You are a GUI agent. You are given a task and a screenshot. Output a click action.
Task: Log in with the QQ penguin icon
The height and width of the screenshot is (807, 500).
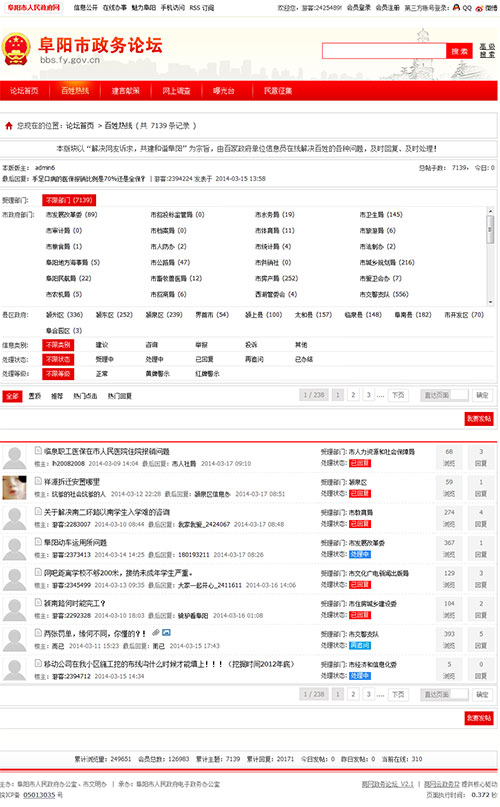[456, 8]
